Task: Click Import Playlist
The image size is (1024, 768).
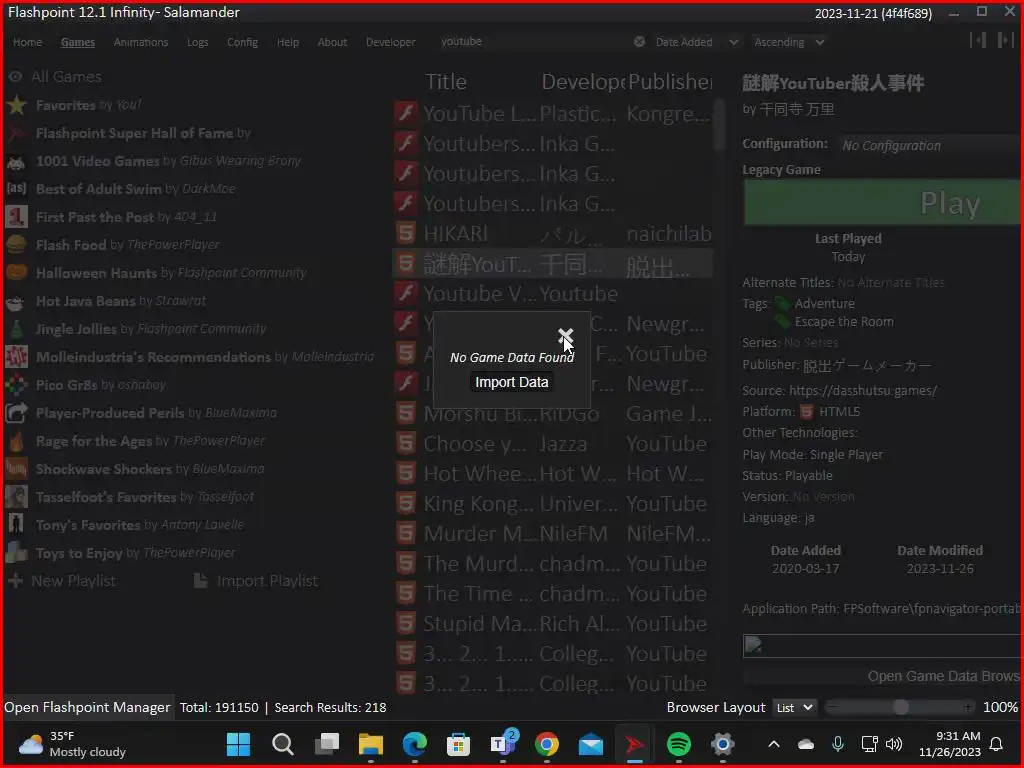Action: pyautogui.click(x=257, y=581)
